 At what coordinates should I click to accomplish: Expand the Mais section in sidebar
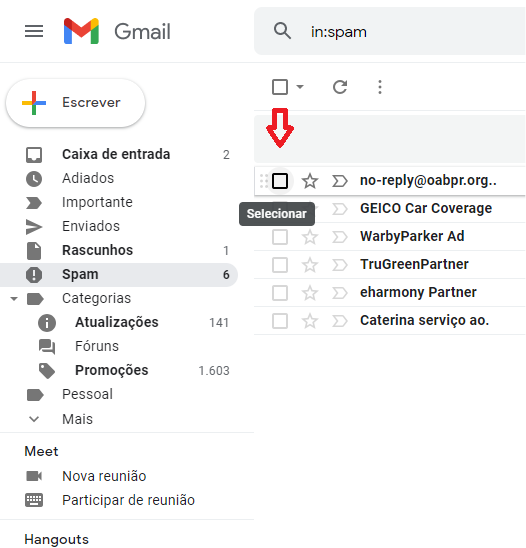point(77,419)
